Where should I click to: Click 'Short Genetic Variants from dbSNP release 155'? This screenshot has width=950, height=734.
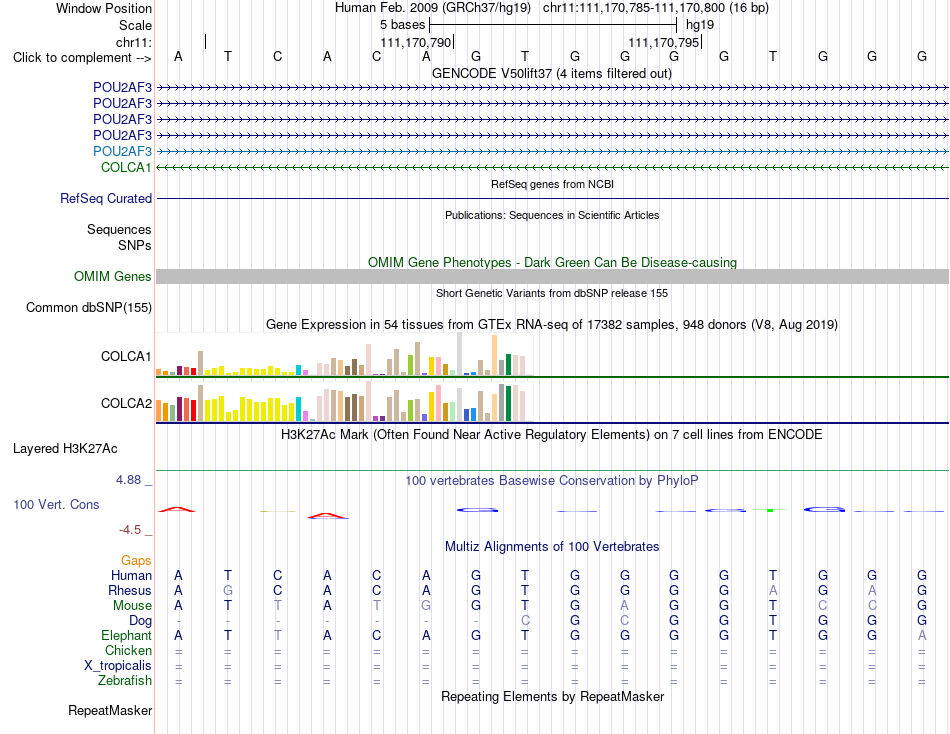[x=552, y=293]
